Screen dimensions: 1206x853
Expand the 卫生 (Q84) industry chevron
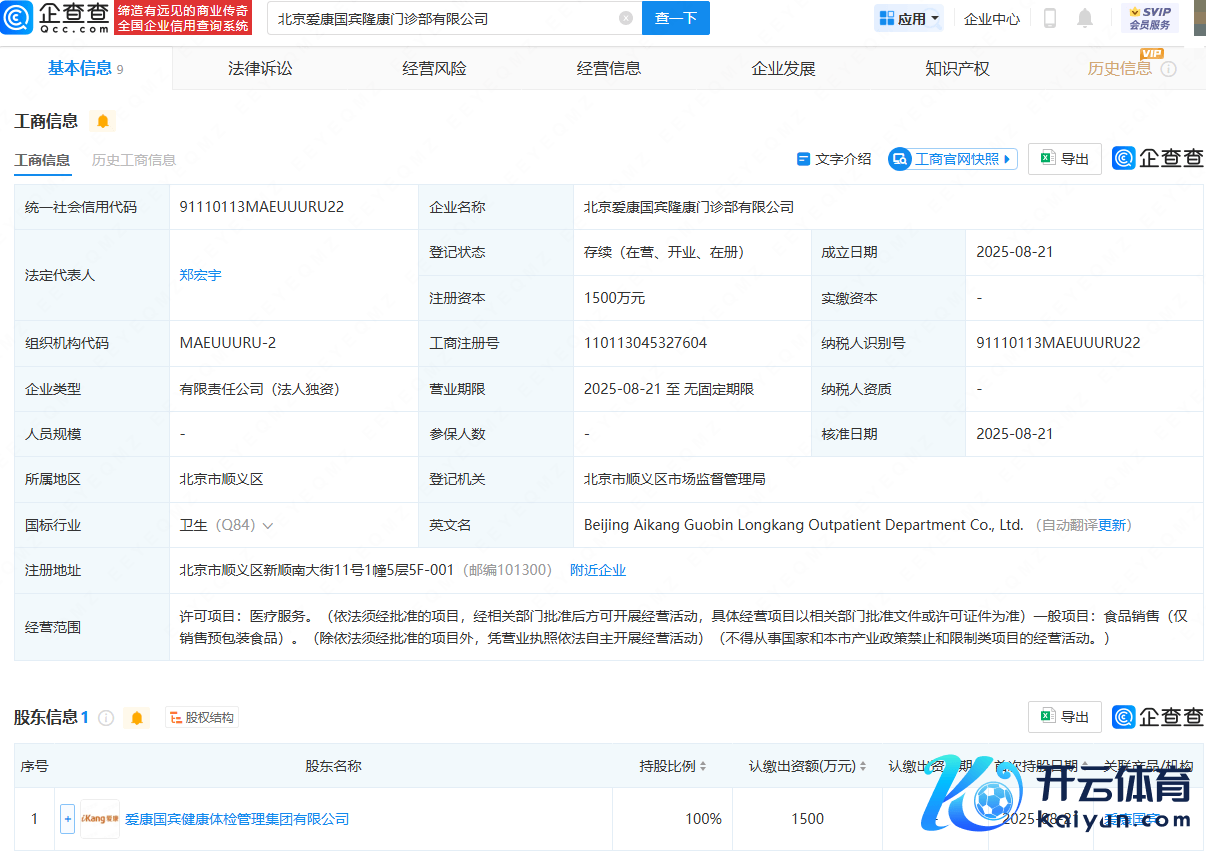point(268,525)
